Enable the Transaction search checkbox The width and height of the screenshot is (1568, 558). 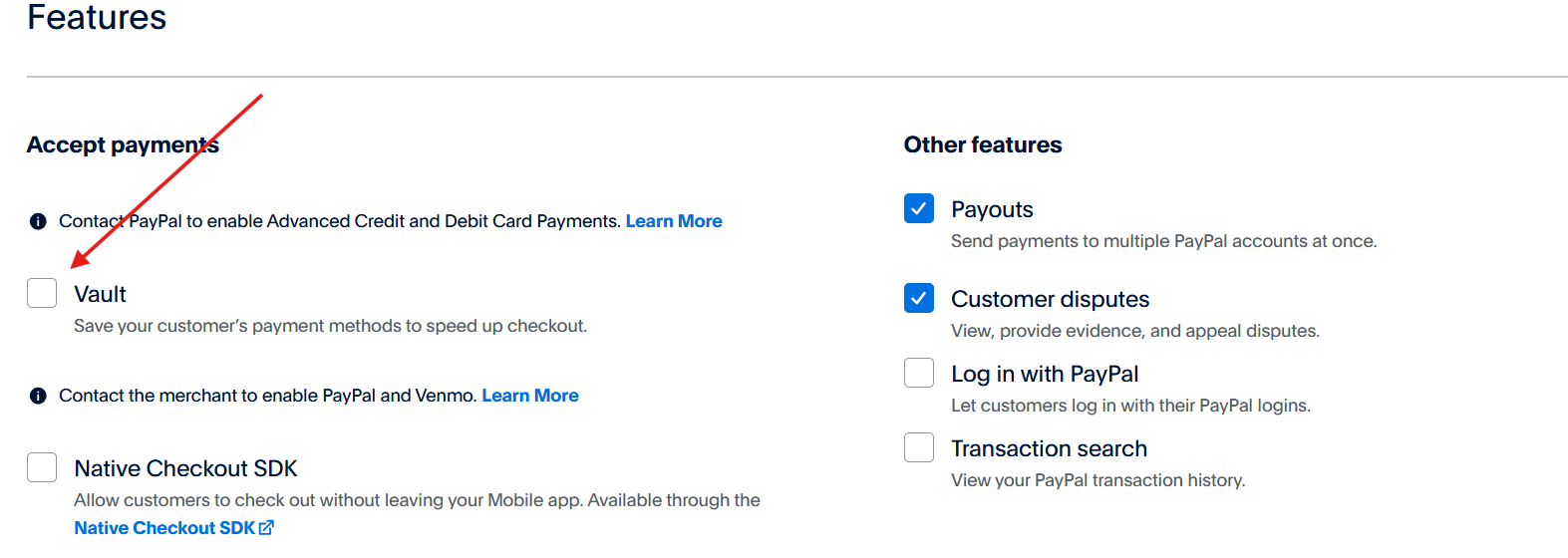tap(919, 447)
